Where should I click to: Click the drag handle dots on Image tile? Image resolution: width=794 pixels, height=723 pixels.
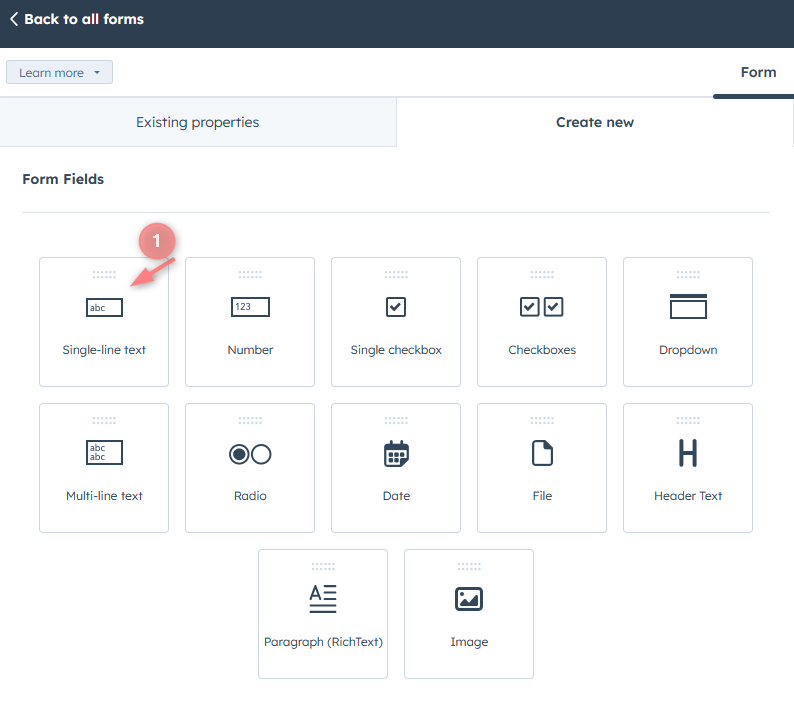469,567
